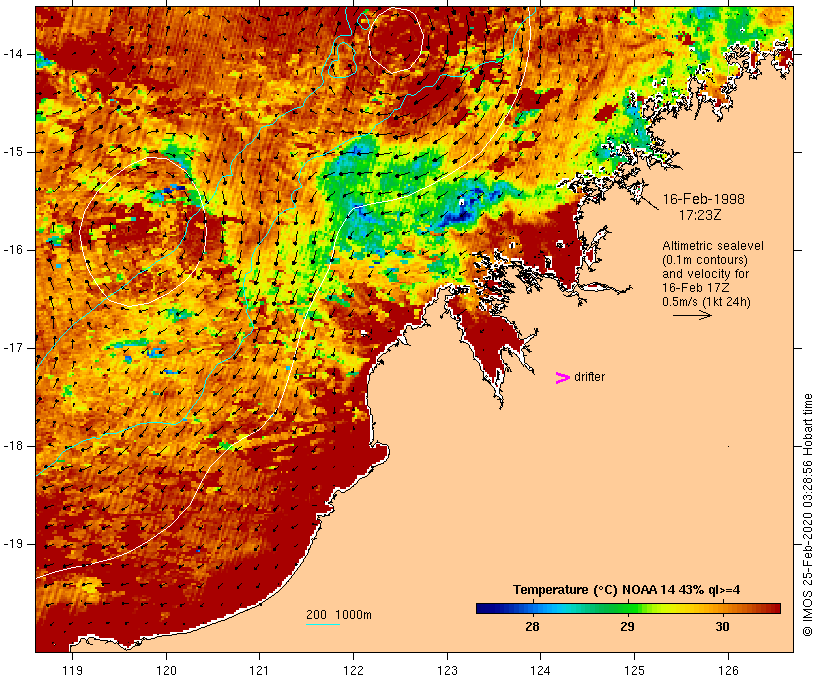The height and width of the screenshot is (680, 820).
Task: Click the cyan 200m depth contour legend line
Action: pos(323,624)
